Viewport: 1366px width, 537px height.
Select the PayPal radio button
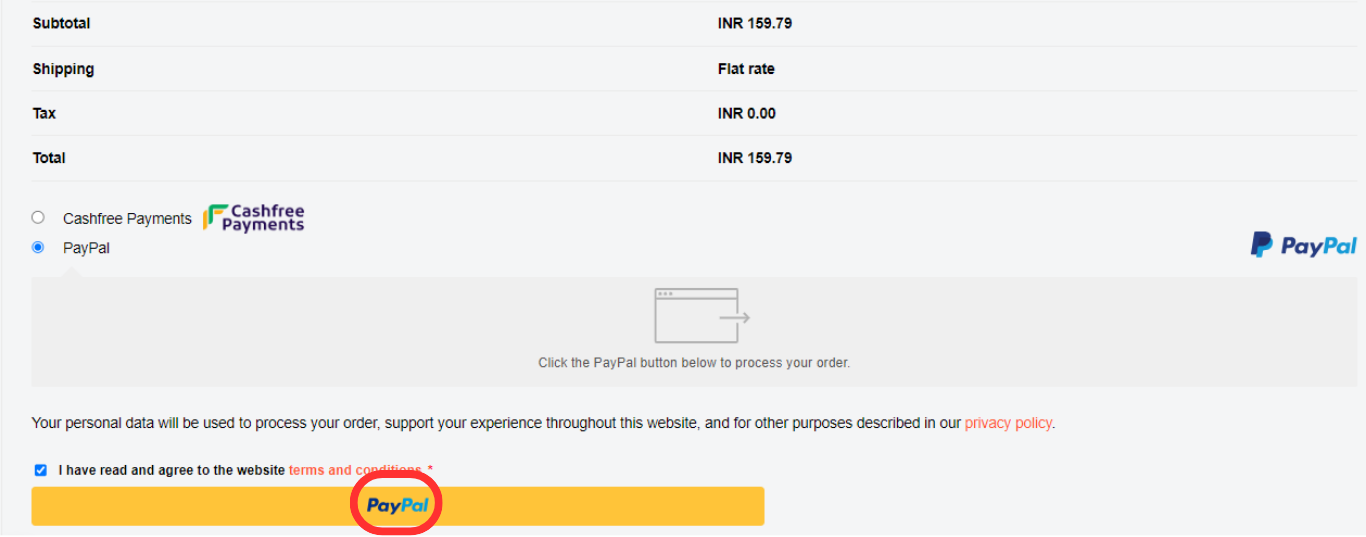[38, 247]
